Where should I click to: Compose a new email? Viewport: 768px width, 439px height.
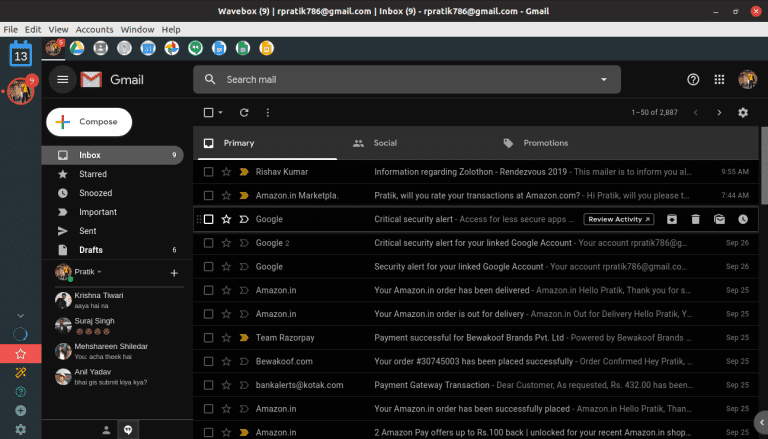89,122
